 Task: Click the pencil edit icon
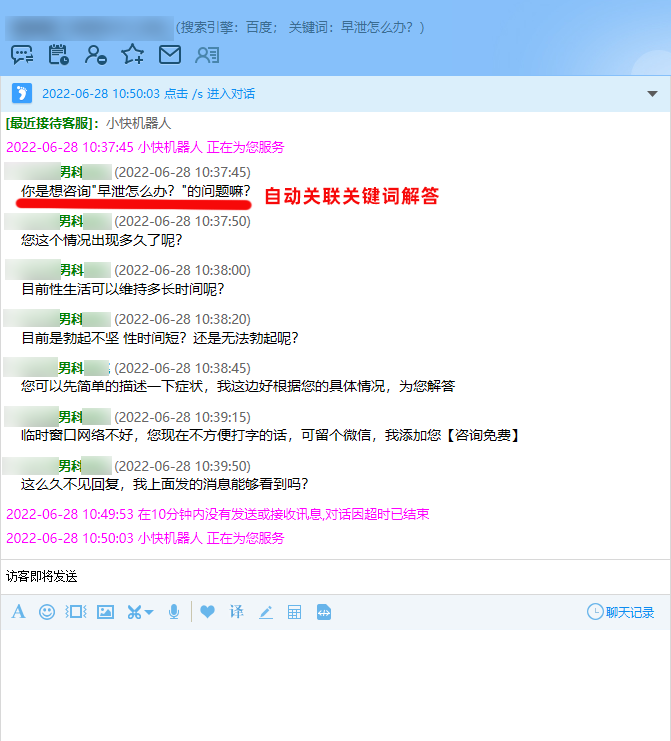pyautogui.click(x=265, y=612)
